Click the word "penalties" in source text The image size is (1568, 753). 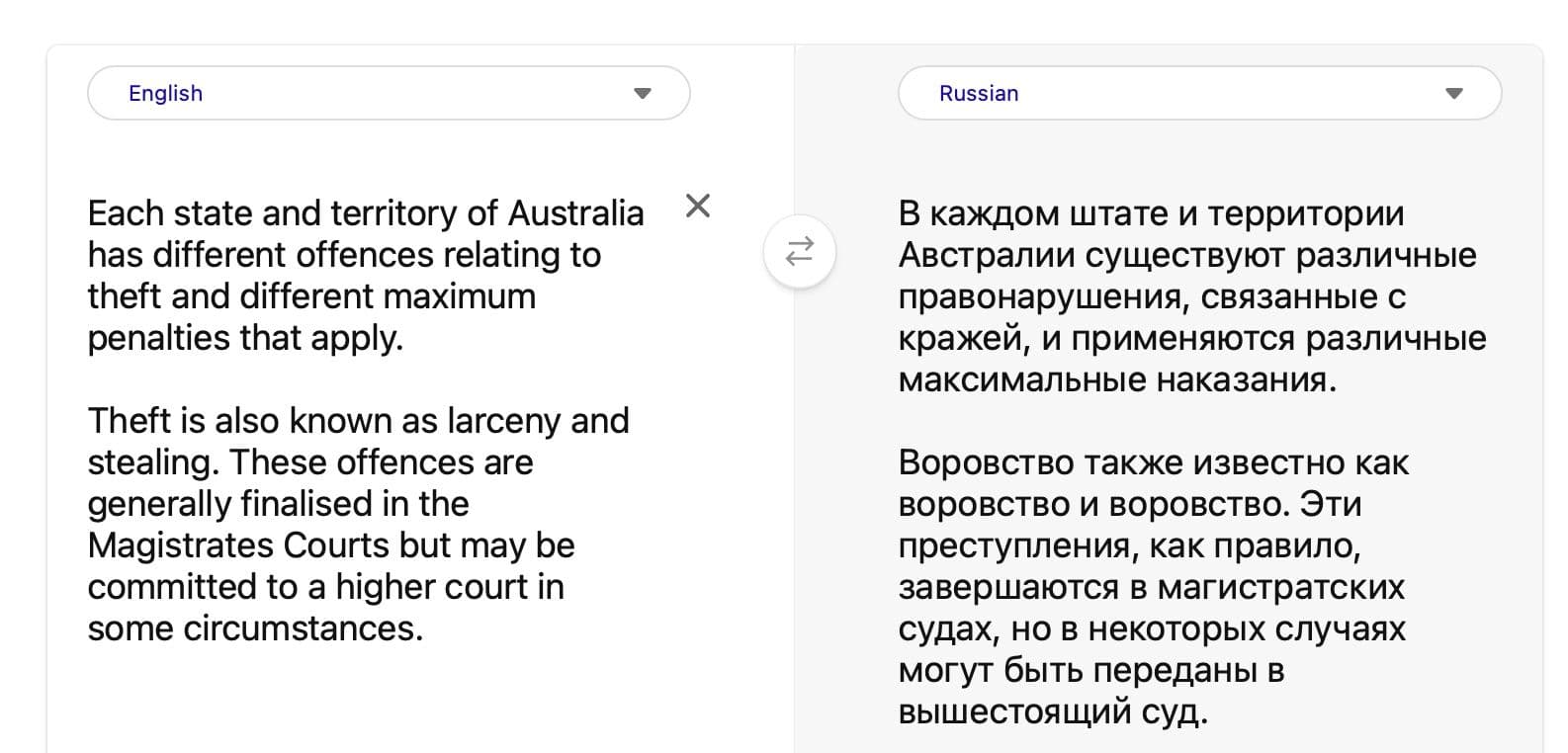[x=158, y=338]
